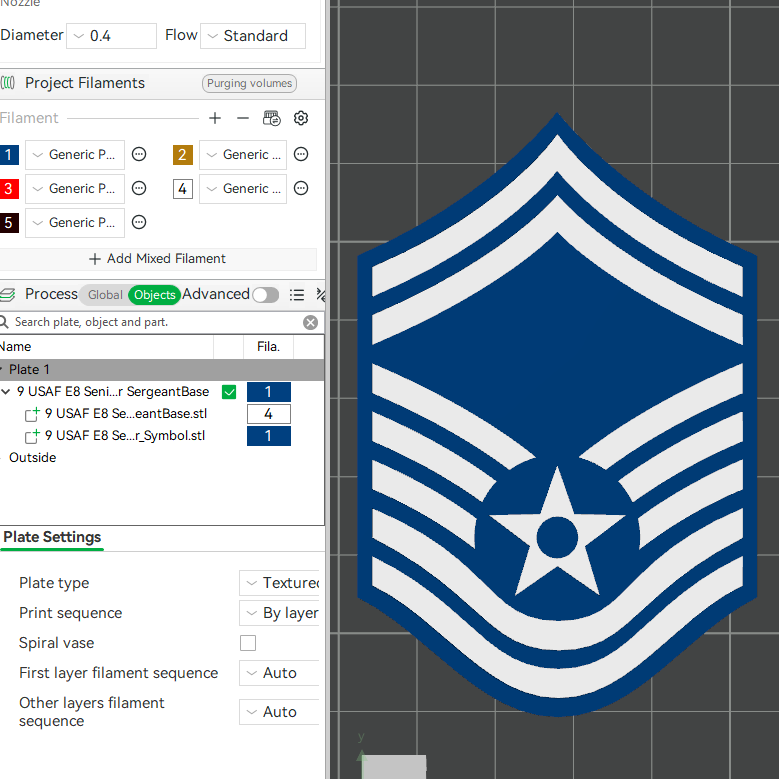
Task: Click the search magnifier icon
Action: pyautogui.click(x=4, y=322)
